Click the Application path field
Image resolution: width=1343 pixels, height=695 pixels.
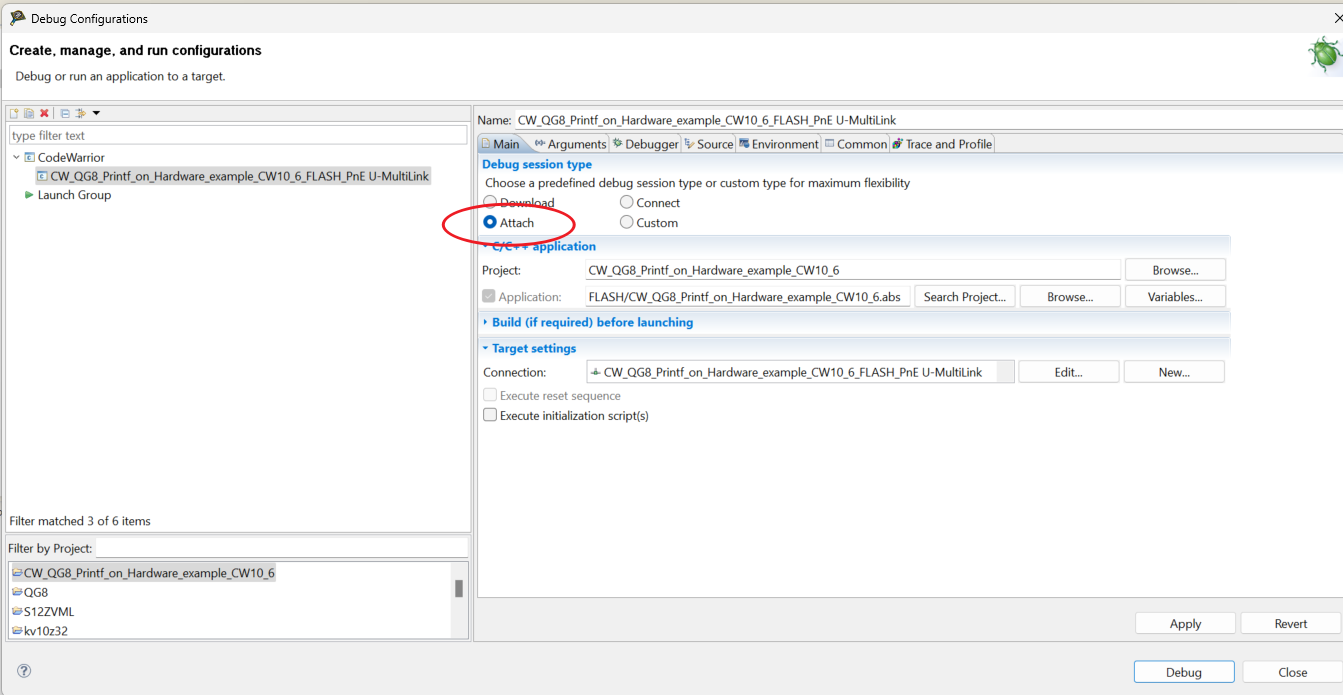coord(748,296)
